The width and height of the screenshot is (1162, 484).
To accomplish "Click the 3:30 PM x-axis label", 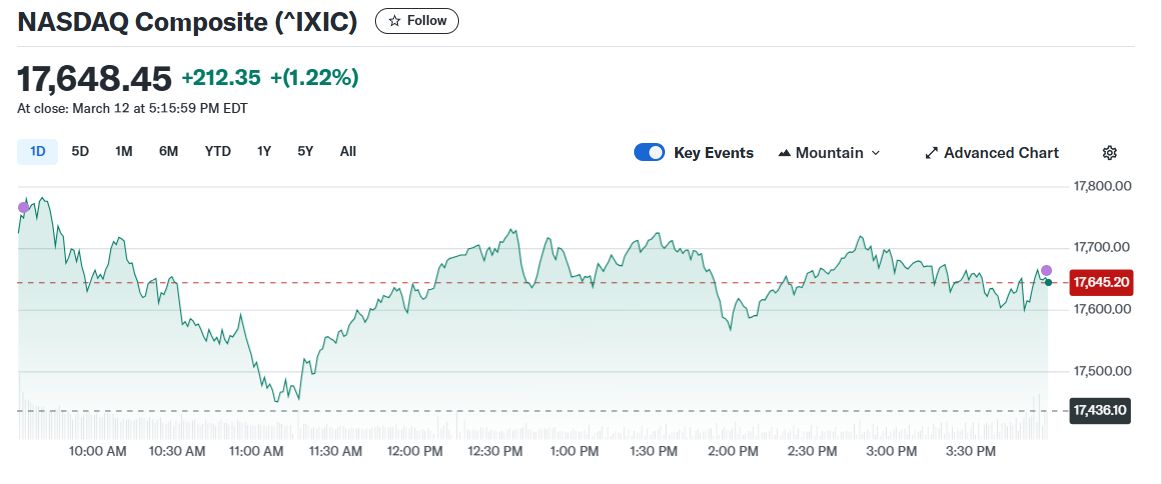I will point(971,451).
